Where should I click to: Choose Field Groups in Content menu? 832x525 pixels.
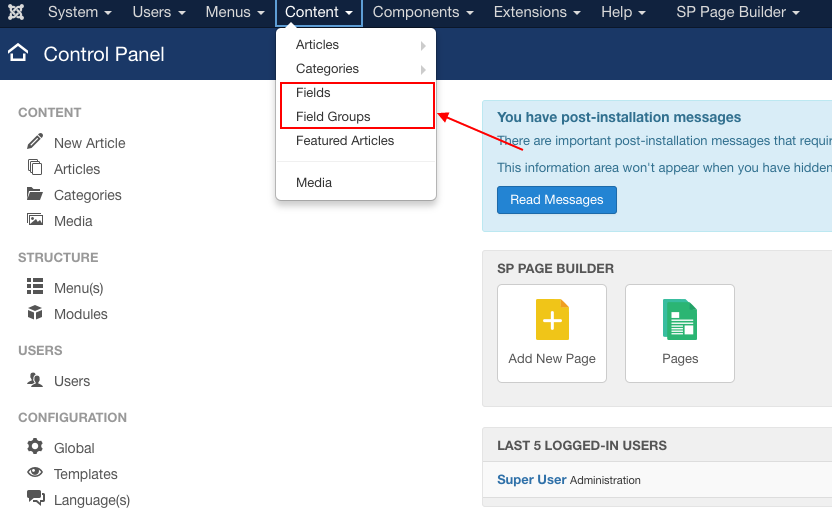333,117
